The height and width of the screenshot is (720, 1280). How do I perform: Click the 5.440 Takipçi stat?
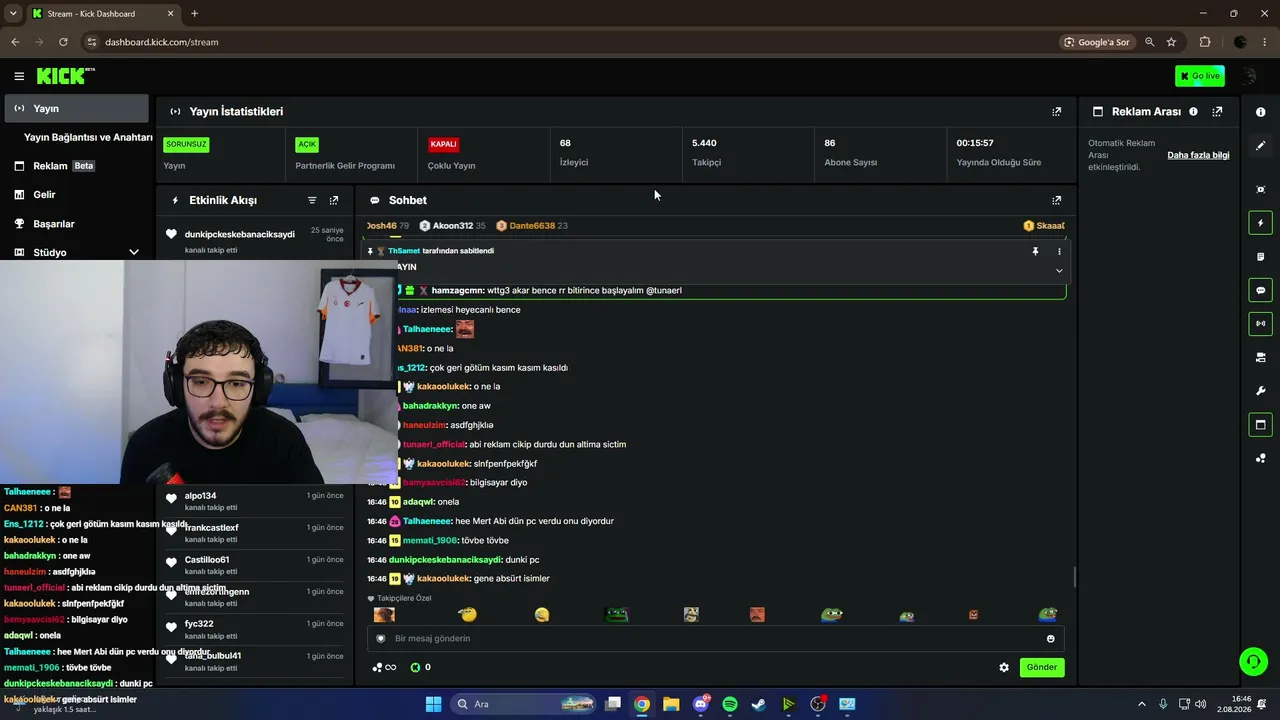pos(746,153)
